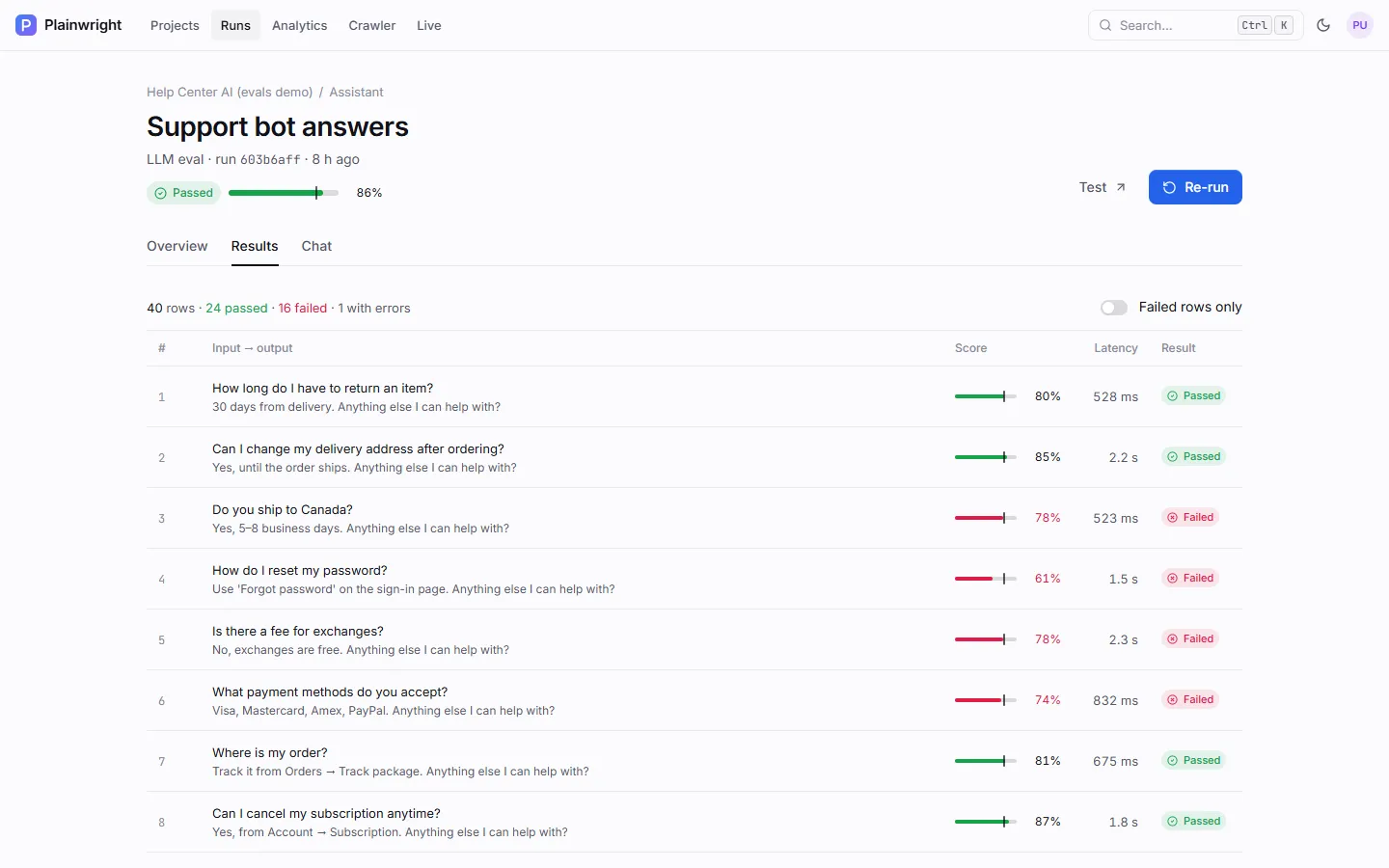Click the Passed icon on the return item row
The image size is (1389, 868).
(x=1173, y=396)
